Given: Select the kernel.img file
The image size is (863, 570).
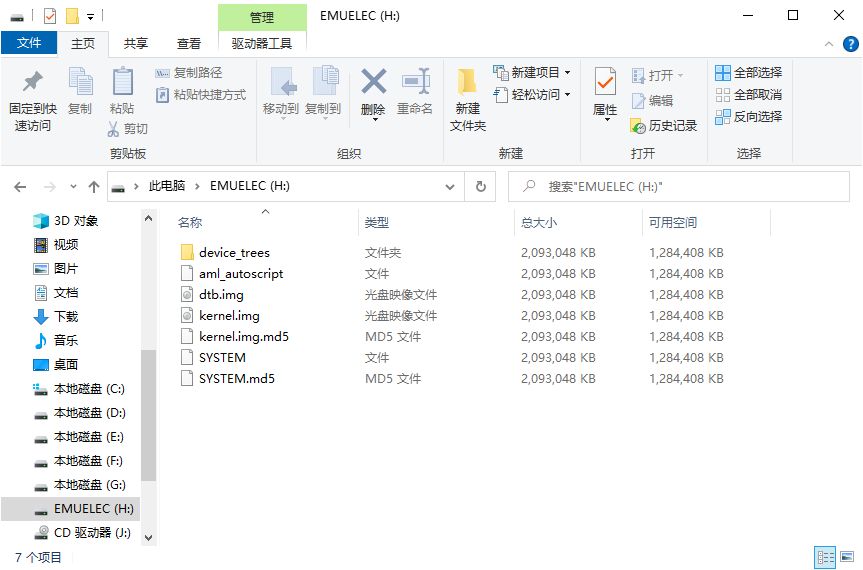Looking at the screenshot, I should (x=229, y=315).
